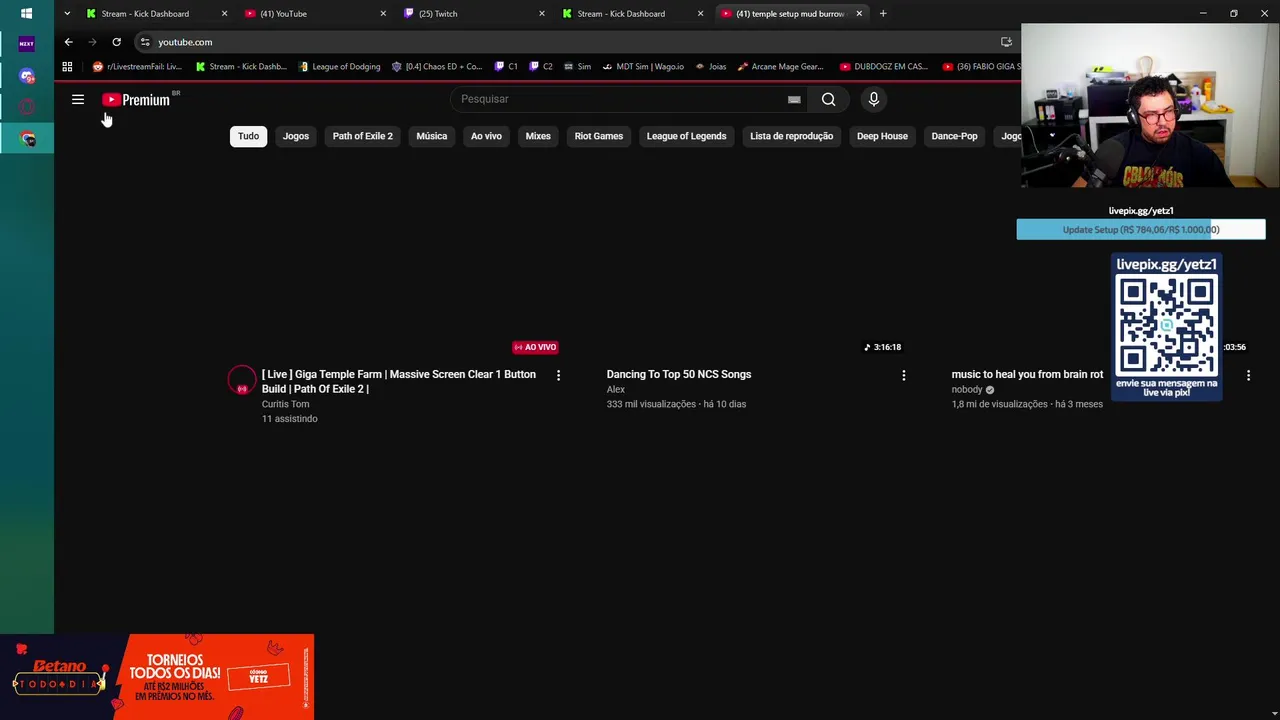The width and height of the screenshot is (1280, 720).
Task: Select the Tudo filter chip
Action: pos(248,136)
